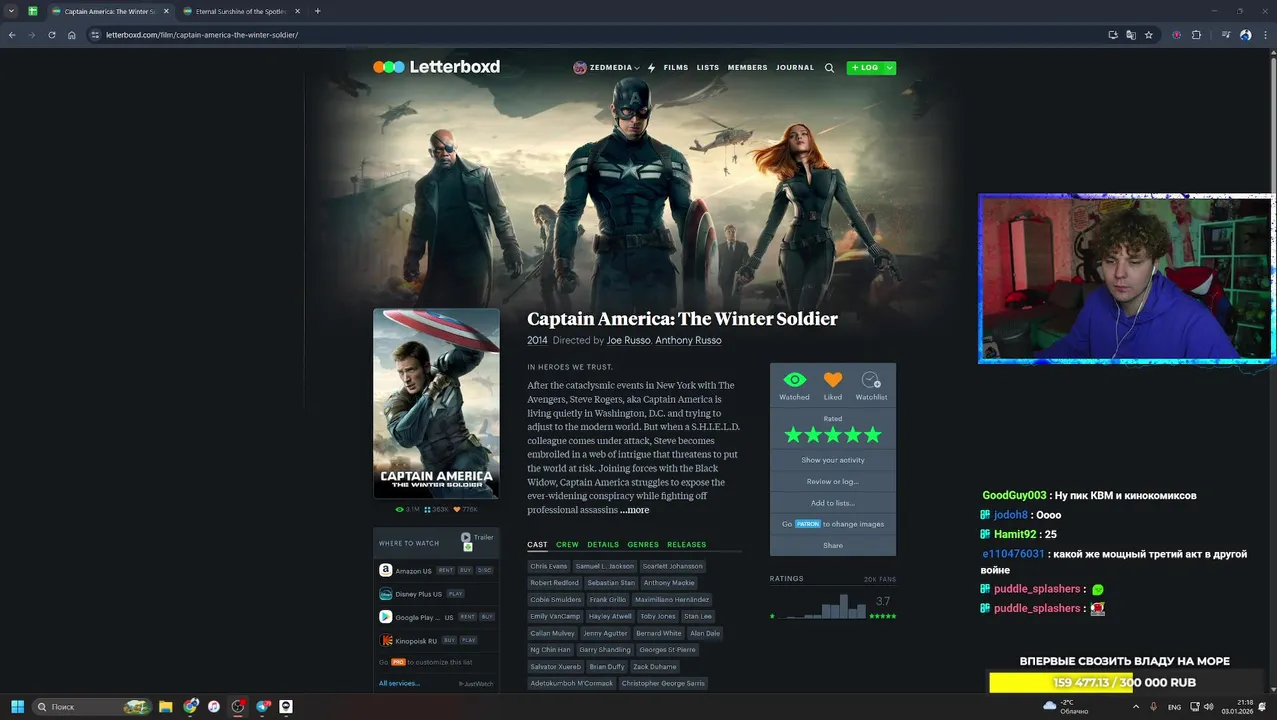
Task: Open the Kinopoisk RU service icon
Action: click(x=385, y=640)
